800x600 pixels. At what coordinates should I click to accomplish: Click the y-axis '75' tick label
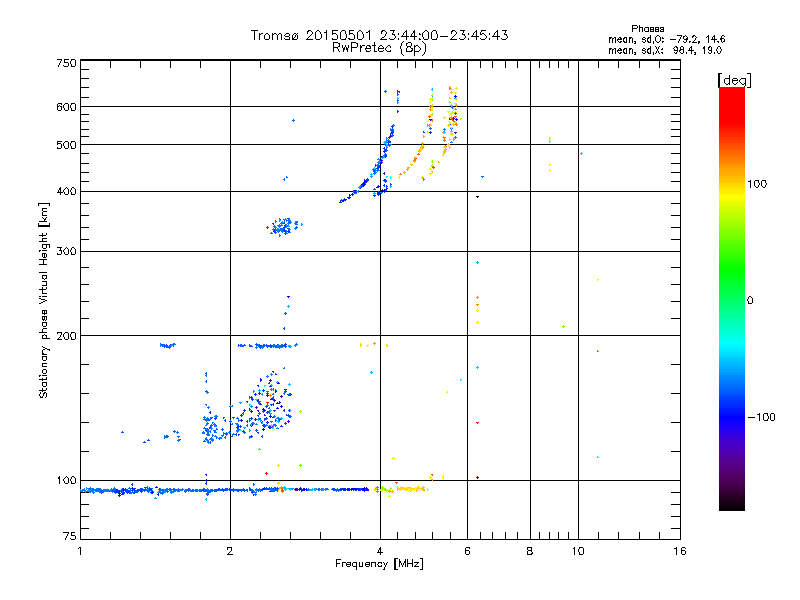coord(70,536)
